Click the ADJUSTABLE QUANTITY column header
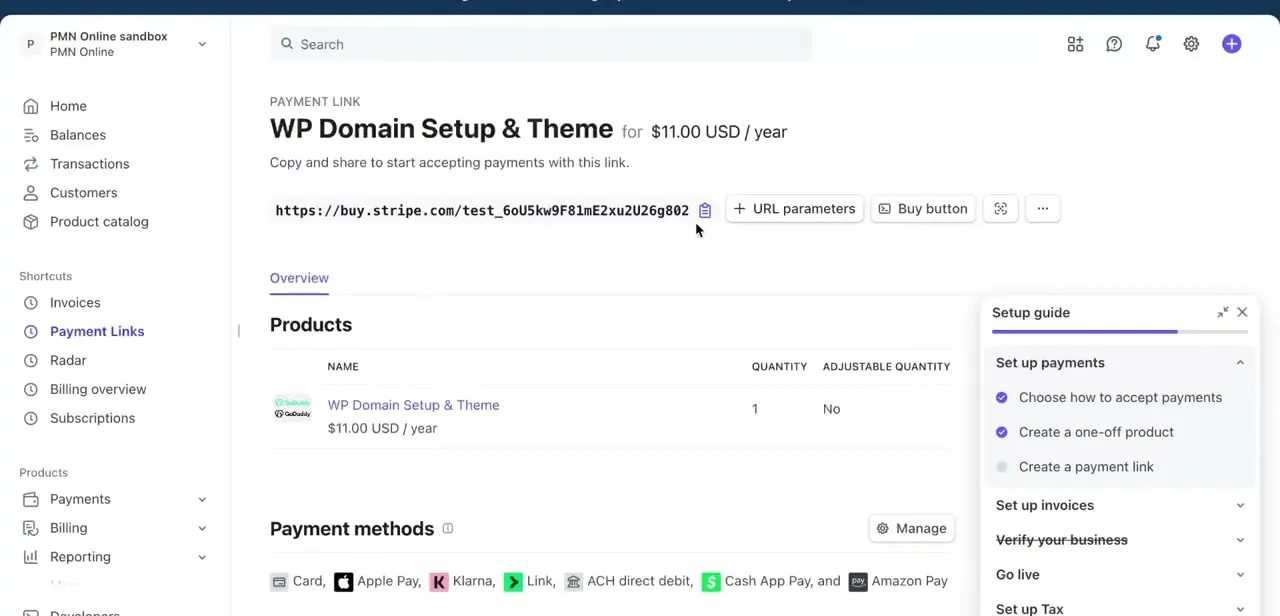 point(886,367)
